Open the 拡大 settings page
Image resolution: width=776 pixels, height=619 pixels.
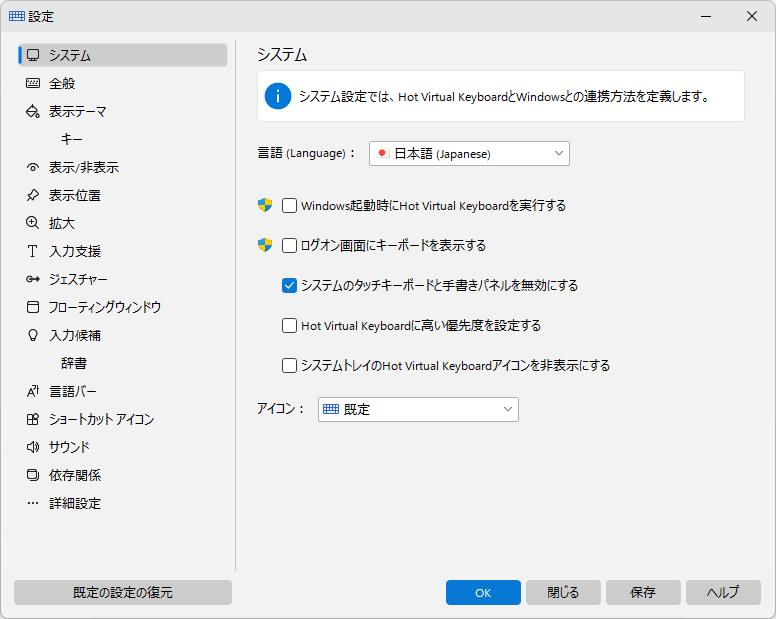tap(123, 223)
